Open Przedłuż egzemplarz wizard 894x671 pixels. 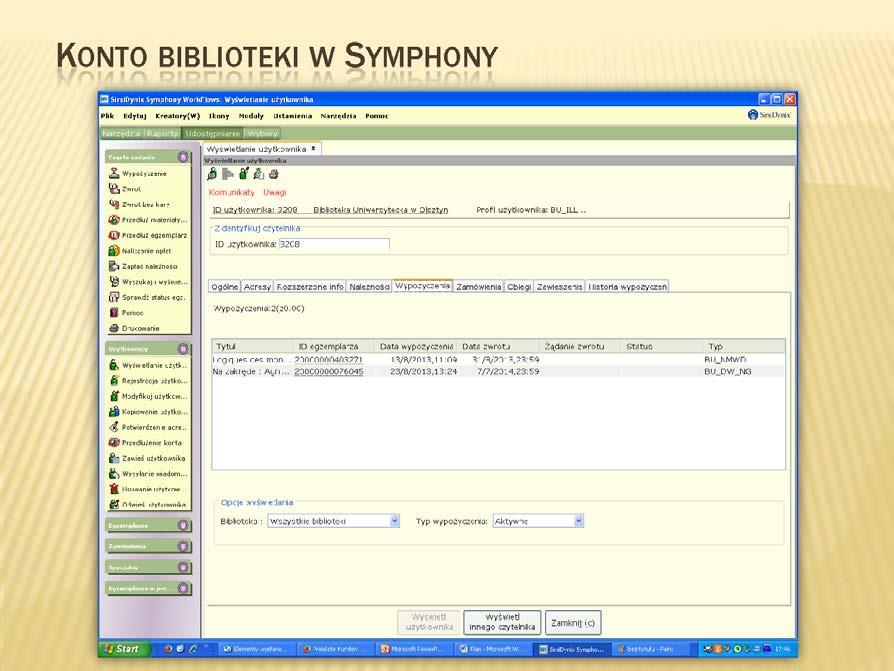[148, 235]
